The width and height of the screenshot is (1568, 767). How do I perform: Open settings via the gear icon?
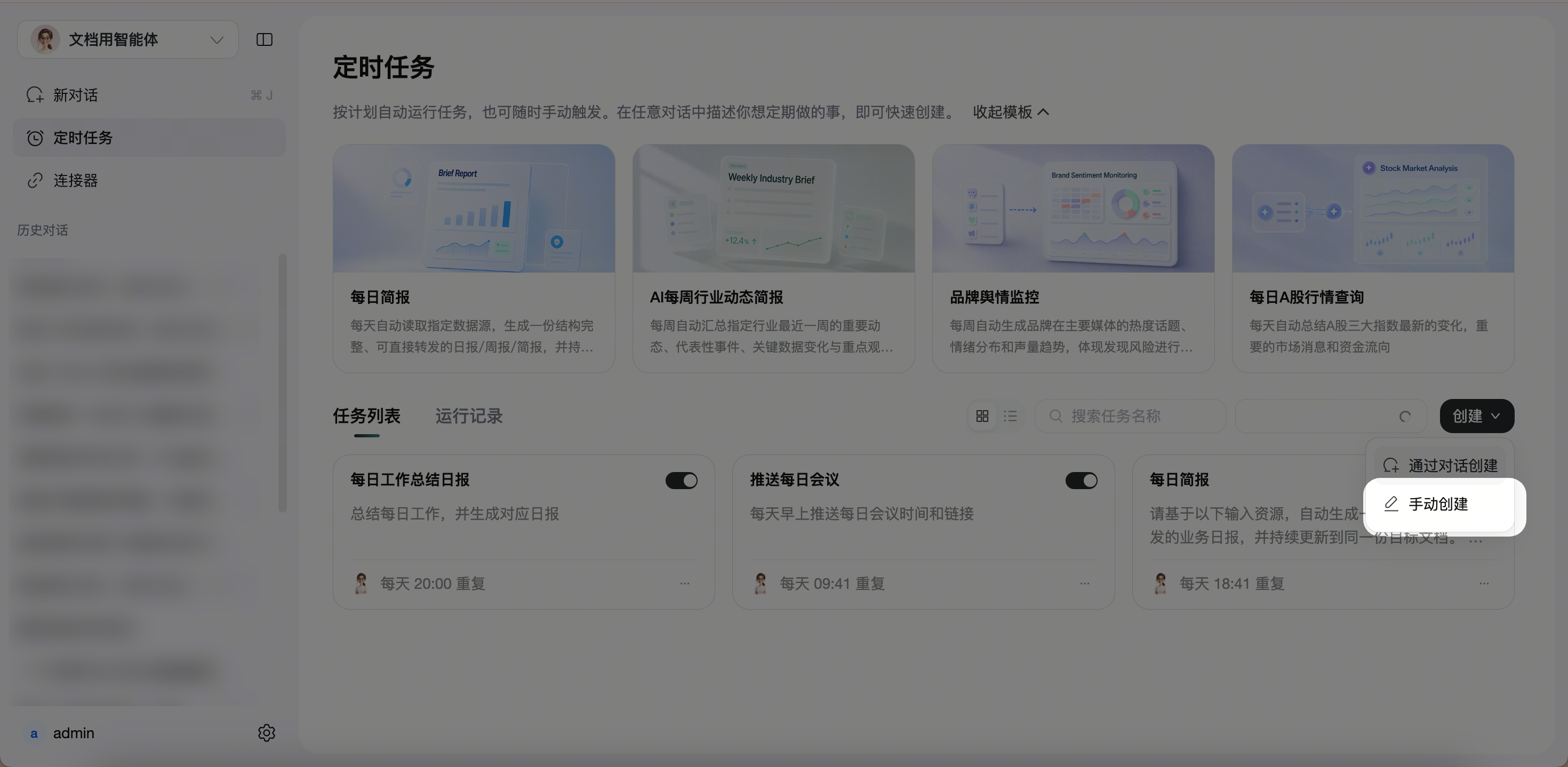(266, 732)
